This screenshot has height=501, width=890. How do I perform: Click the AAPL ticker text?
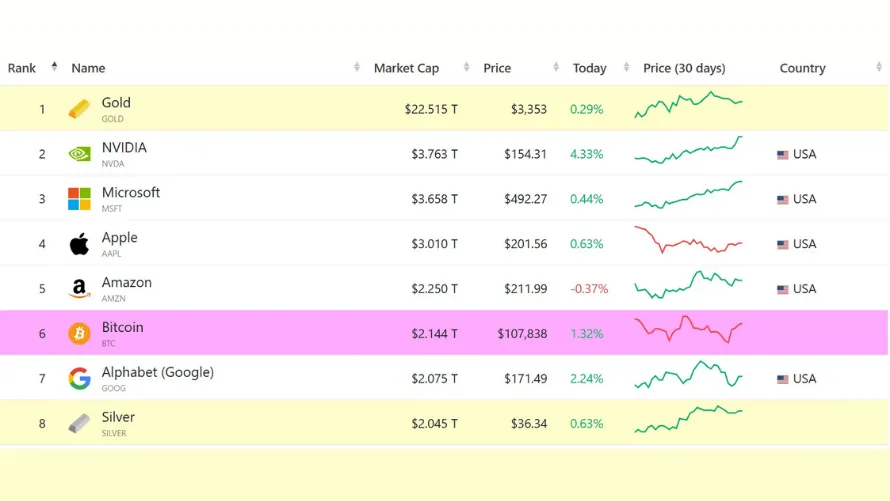pos(111,254)
